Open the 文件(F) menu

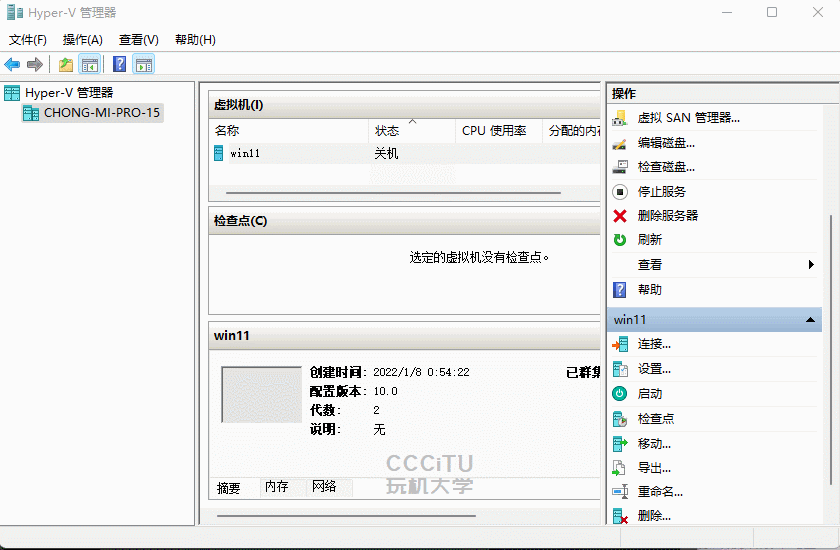tap(28, 40)
